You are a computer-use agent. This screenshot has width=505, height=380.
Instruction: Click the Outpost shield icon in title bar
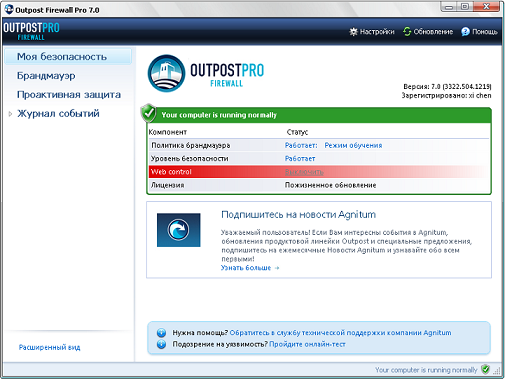click(9, 9)
